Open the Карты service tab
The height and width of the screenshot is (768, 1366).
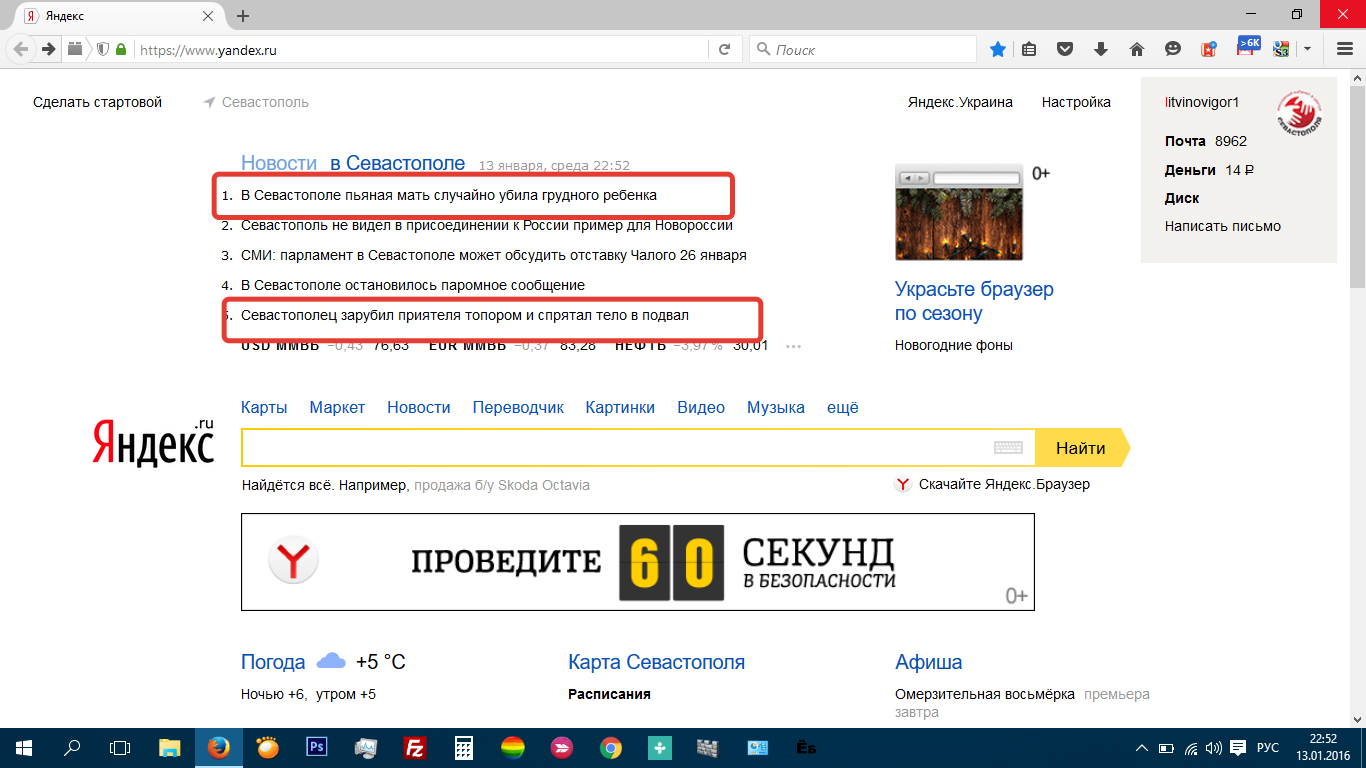[x=264, y=407]
